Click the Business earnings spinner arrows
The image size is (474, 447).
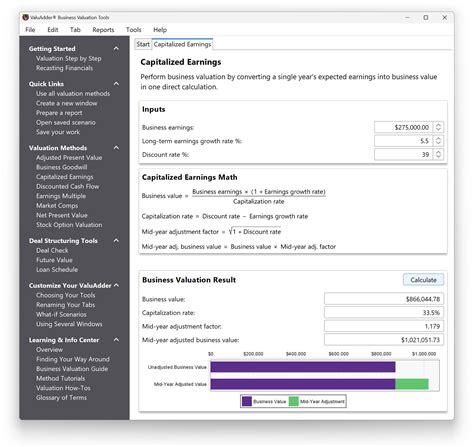click(438, 127)
